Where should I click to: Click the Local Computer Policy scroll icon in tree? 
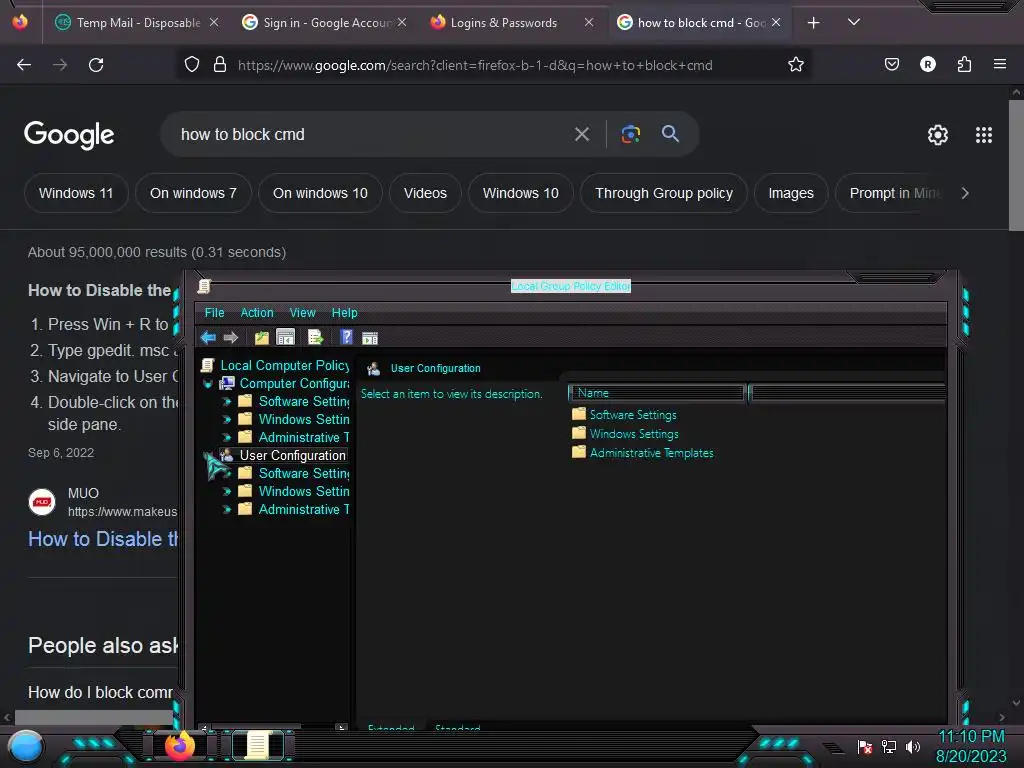(208, 365)
